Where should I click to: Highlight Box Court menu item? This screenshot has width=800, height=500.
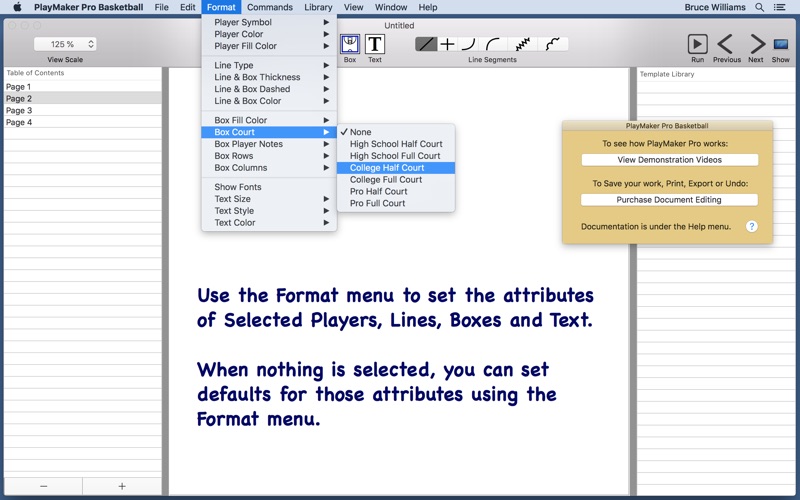point(269,132)
